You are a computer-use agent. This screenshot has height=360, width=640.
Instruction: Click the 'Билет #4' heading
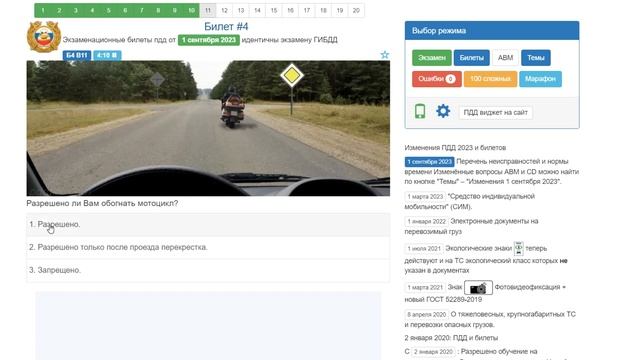[x=226, y=27]
